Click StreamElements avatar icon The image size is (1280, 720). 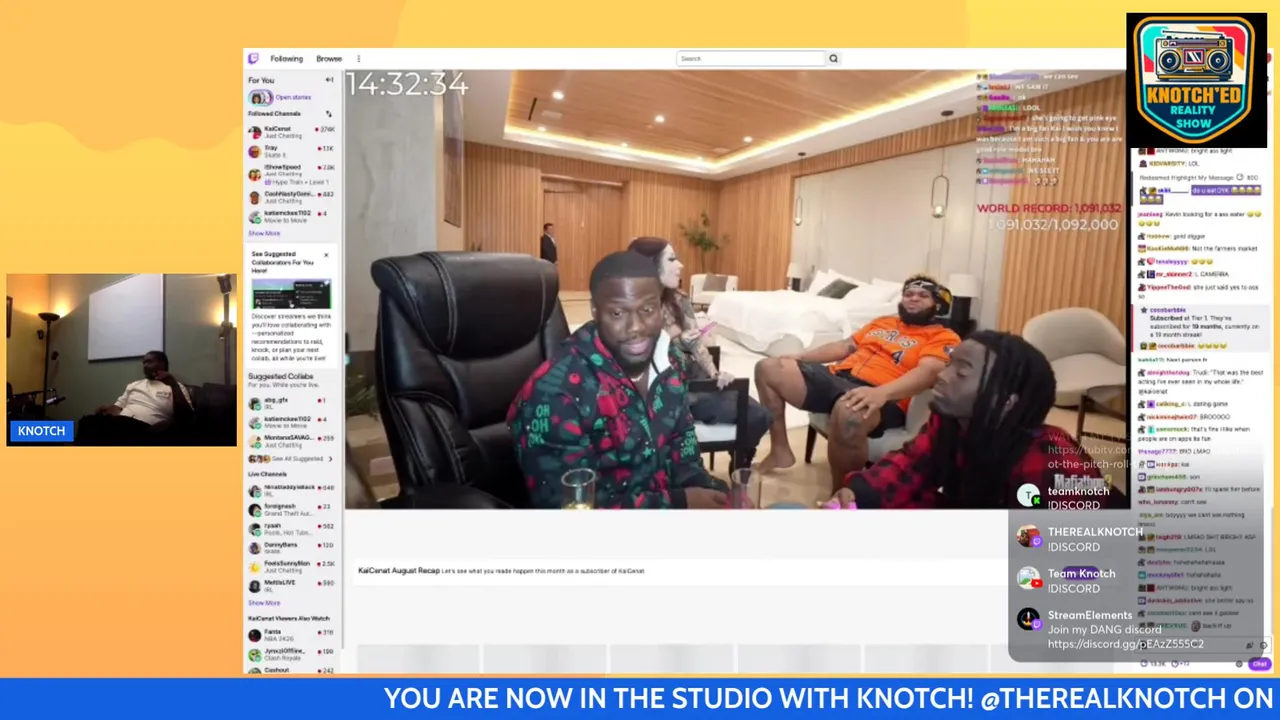coord(1029,621)
